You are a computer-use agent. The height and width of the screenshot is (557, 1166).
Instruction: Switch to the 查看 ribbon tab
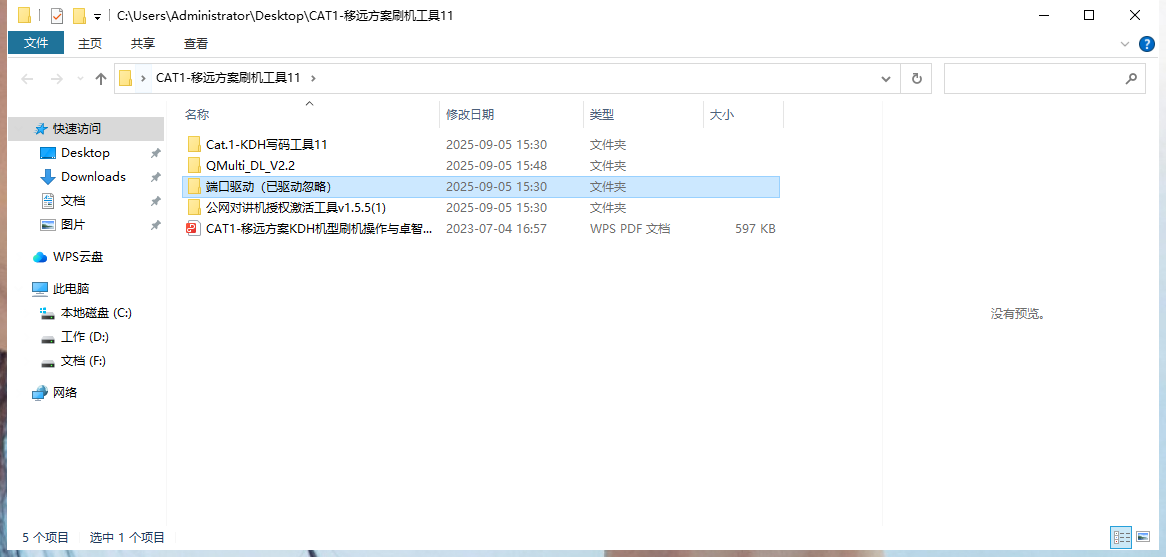click(196, 44)
